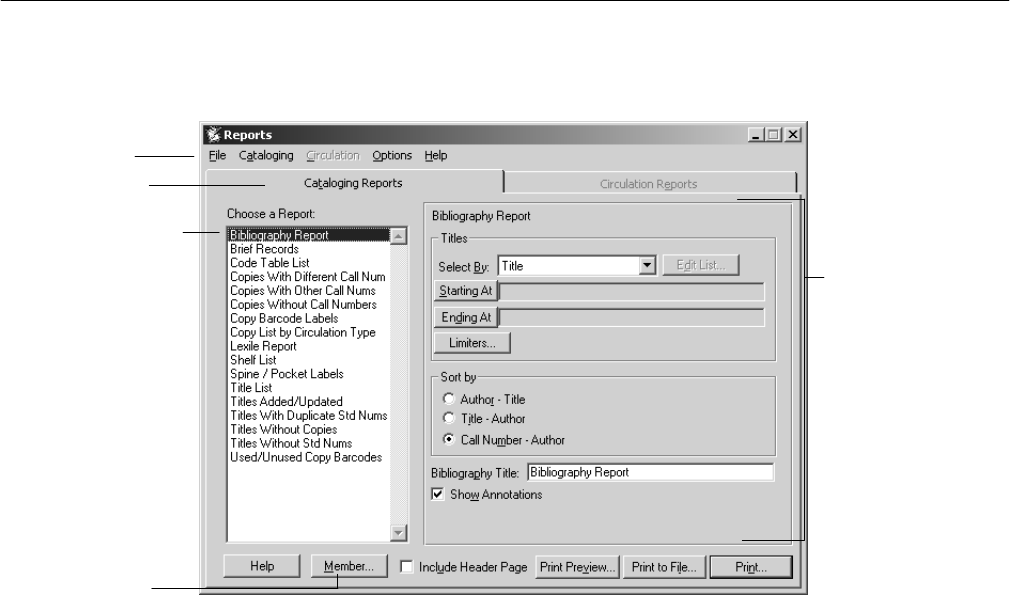Image resolution: width=1010 pixels, height=595 pixels.
Task: Click the Help button at bottom
Action: coord(262,566)
